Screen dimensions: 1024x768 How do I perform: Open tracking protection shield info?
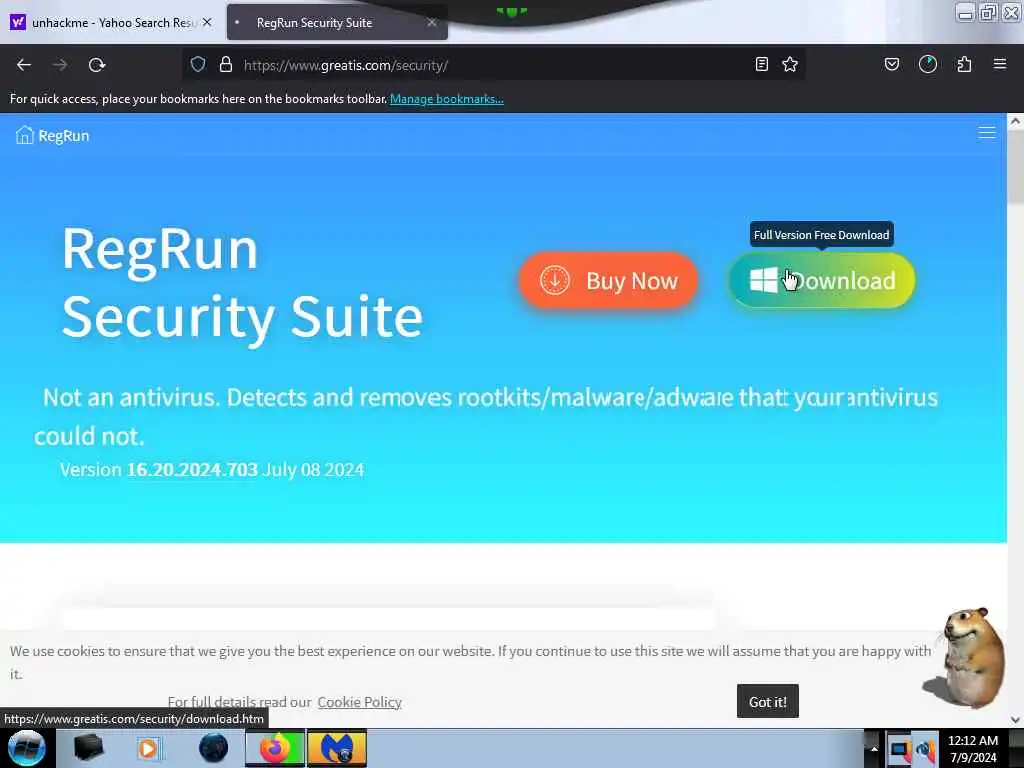198,65
